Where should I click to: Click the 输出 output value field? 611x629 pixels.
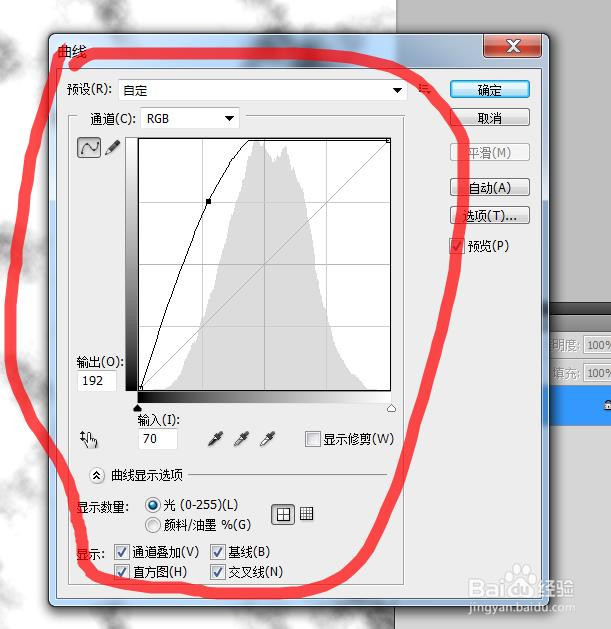point(97,381)
